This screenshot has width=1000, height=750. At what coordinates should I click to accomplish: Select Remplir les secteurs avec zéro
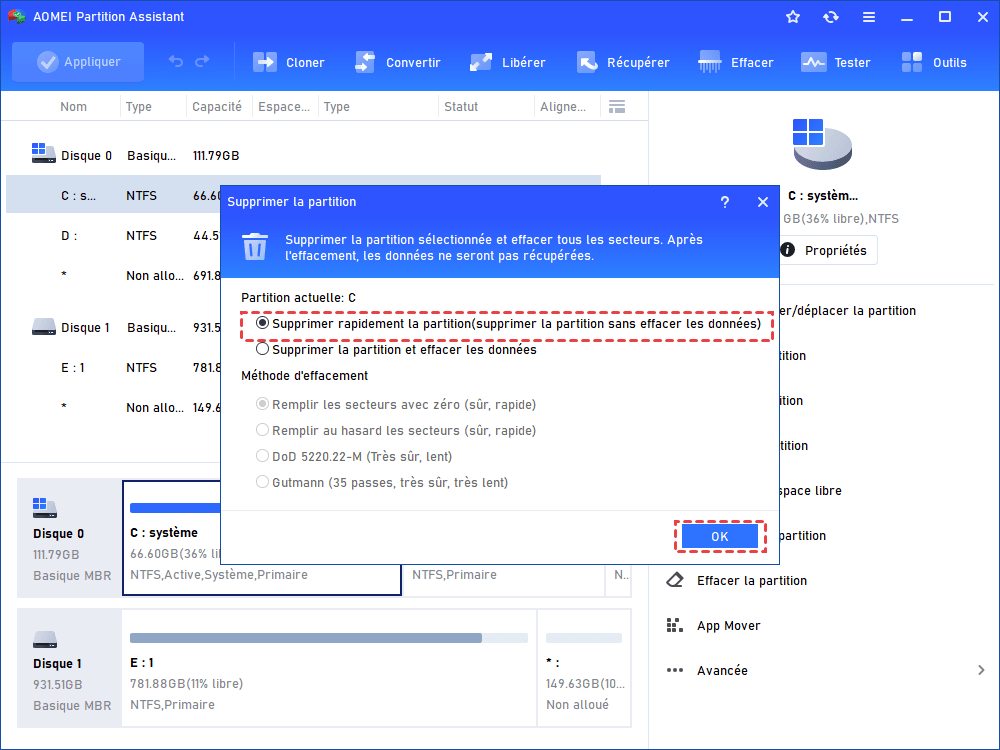point(395,405)
